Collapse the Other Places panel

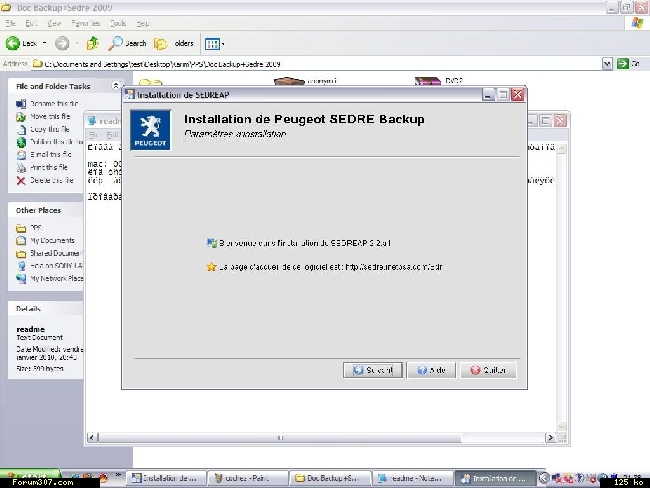click(x=116, y=210)
